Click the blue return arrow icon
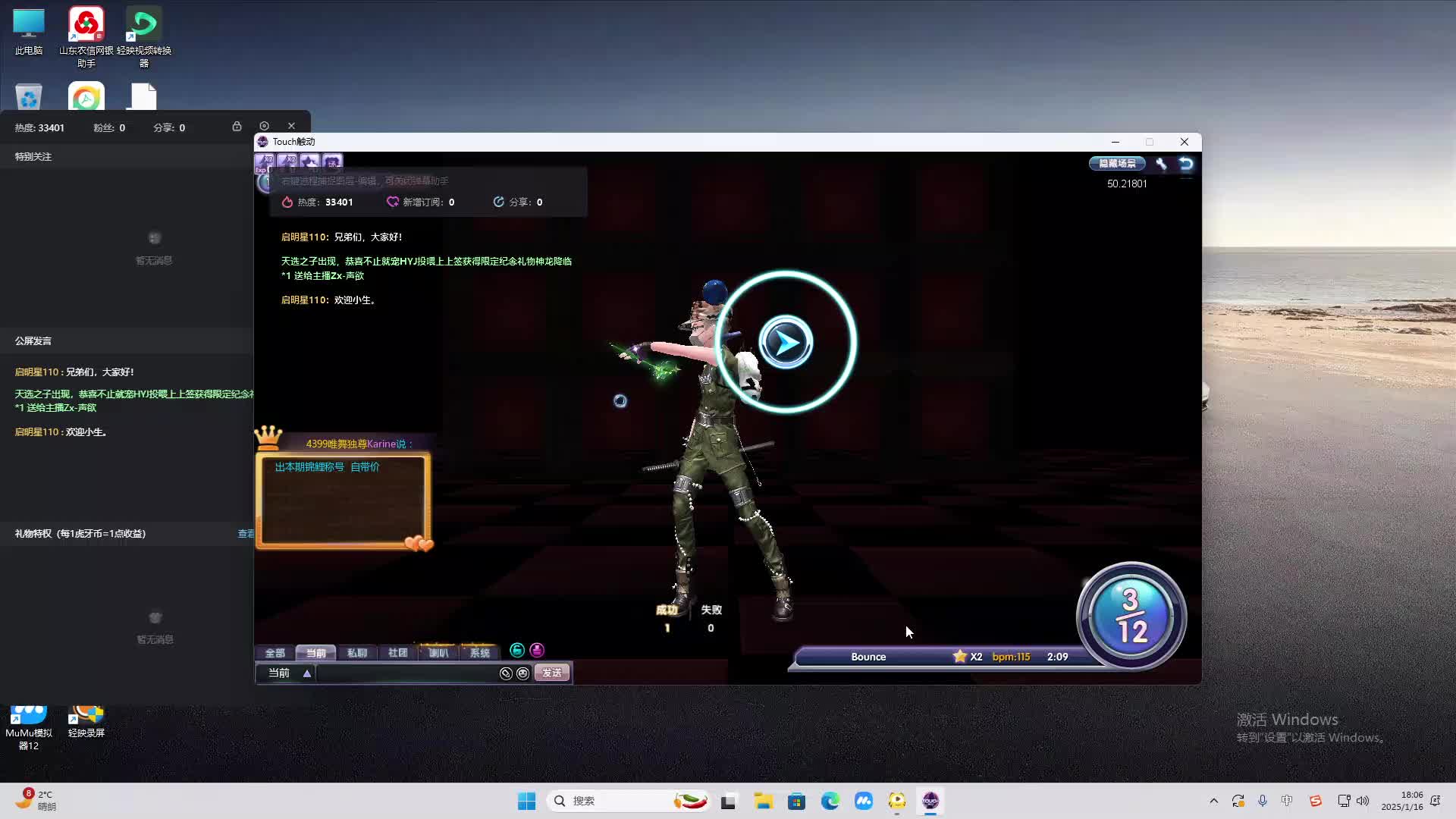Screen dimensions: 1456x819 point(1186,164)
